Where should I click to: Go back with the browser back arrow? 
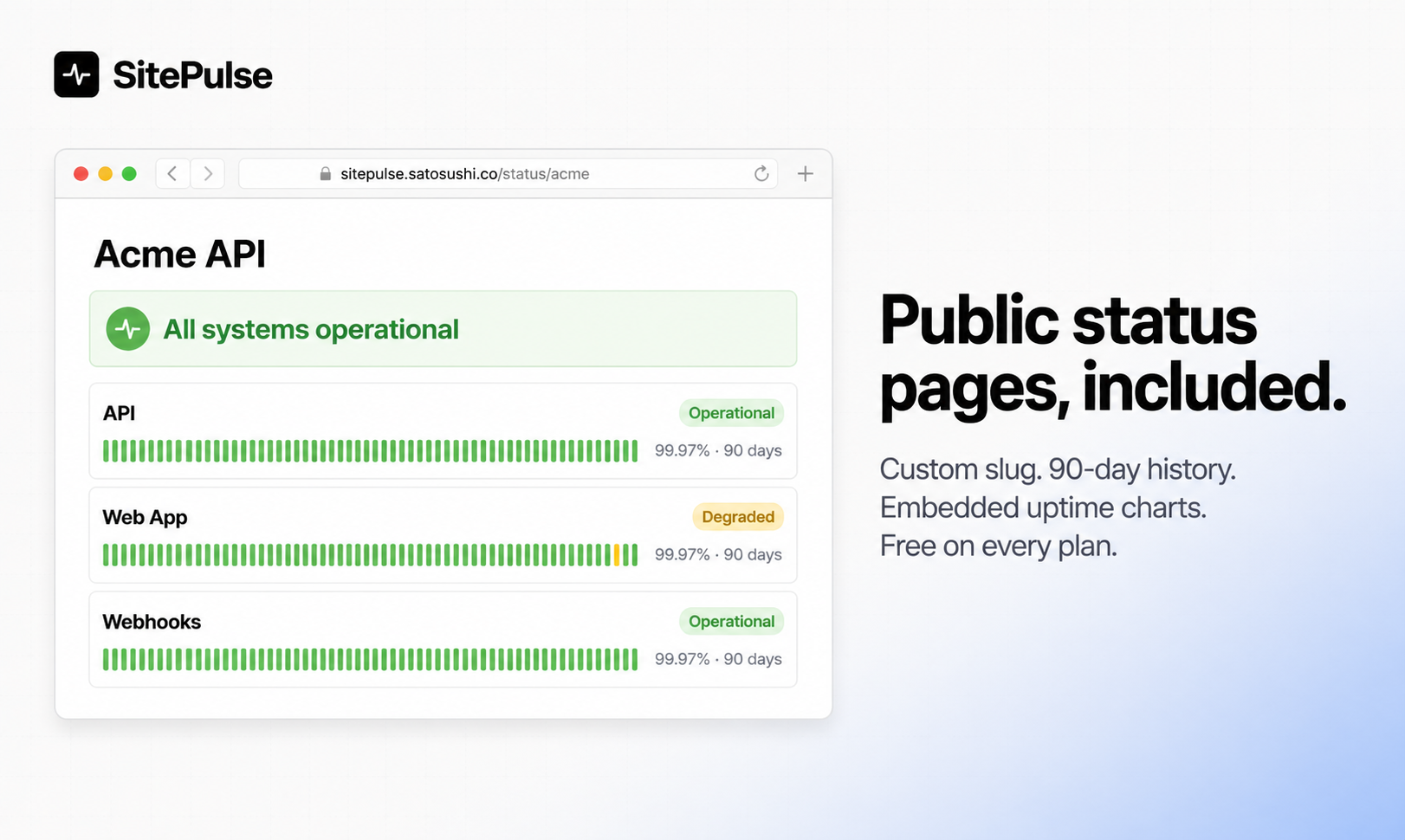click(172, 173)
